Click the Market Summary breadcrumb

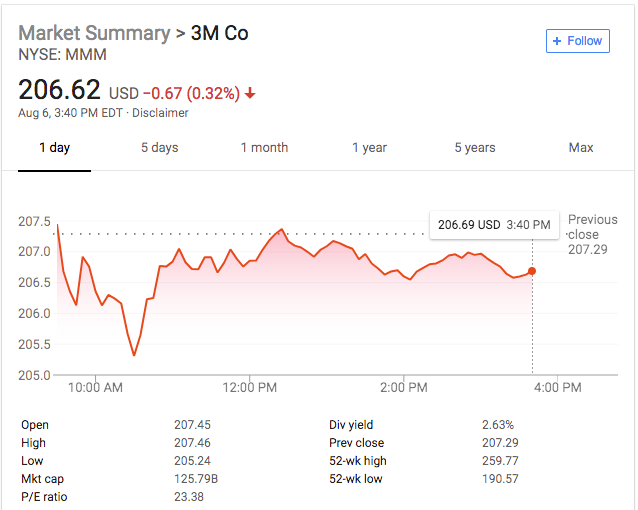click(x=94, y=33)
